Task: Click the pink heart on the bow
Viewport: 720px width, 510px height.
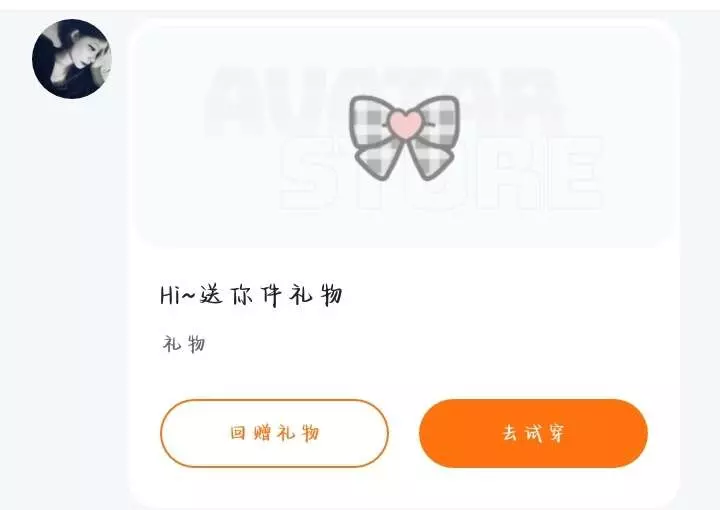Action: click(x=404, y=123)
